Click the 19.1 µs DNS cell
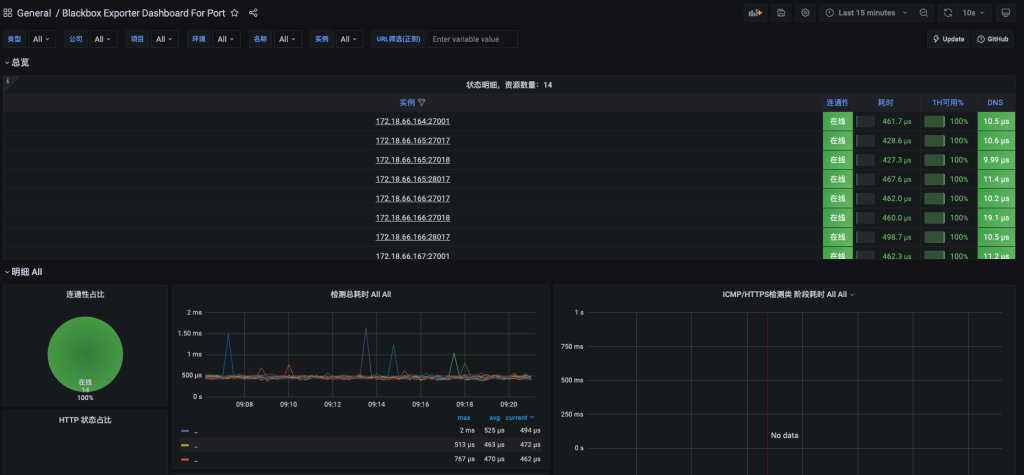This screenshot has height=475, width=1024. [x=997, y=218]
